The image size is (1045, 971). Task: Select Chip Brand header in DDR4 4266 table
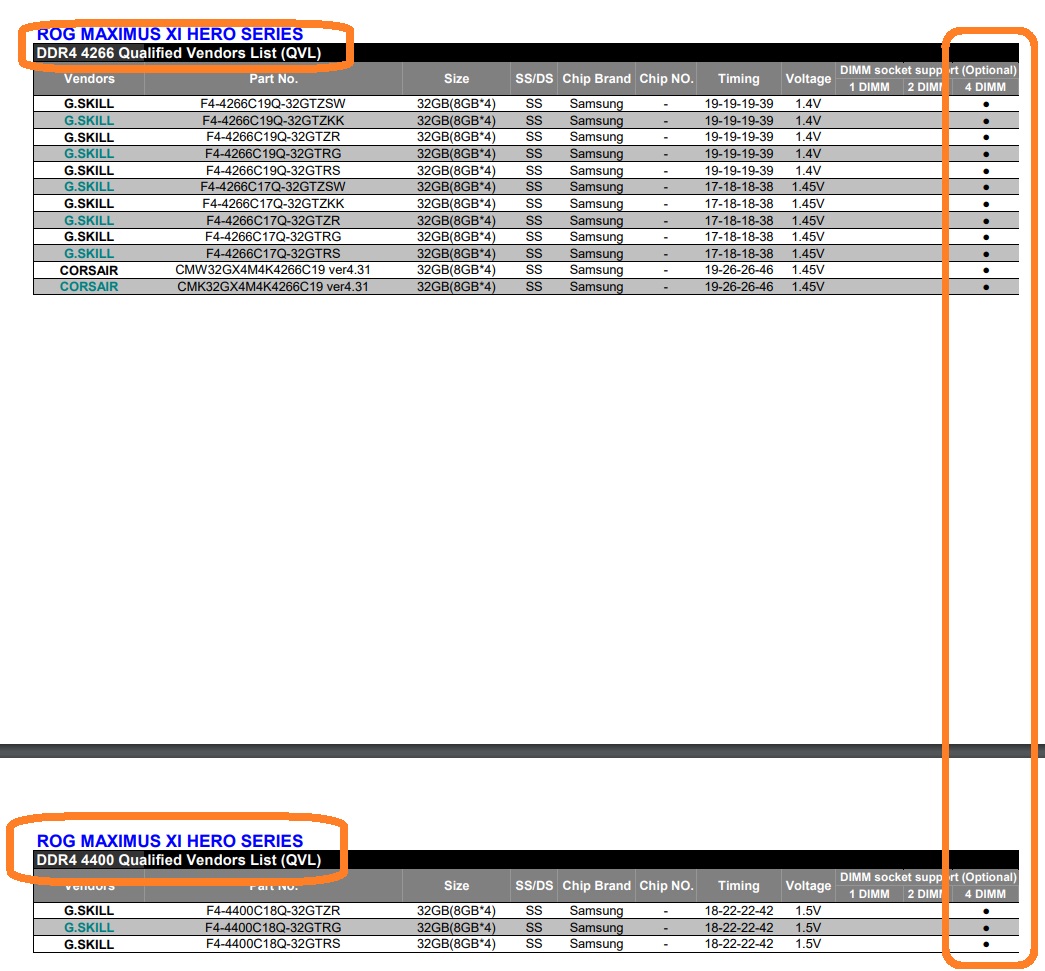pyautogui.click(x=596, y=79)
